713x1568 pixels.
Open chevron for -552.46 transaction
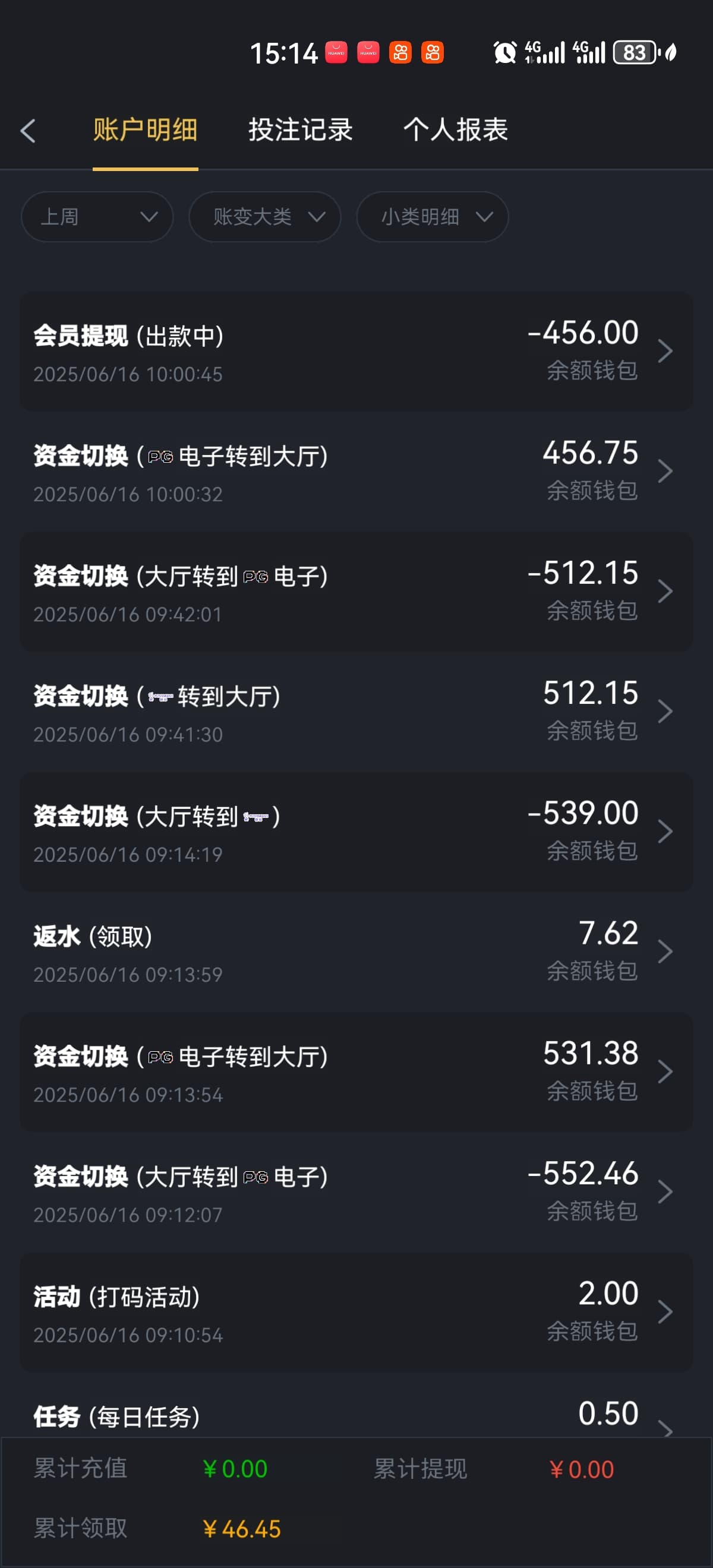point(665,1191)
